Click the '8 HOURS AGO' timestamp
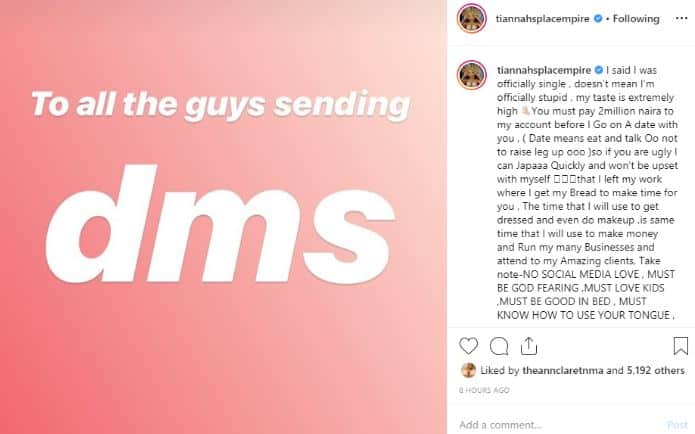695x434 pixels. [x=483, y=390]
